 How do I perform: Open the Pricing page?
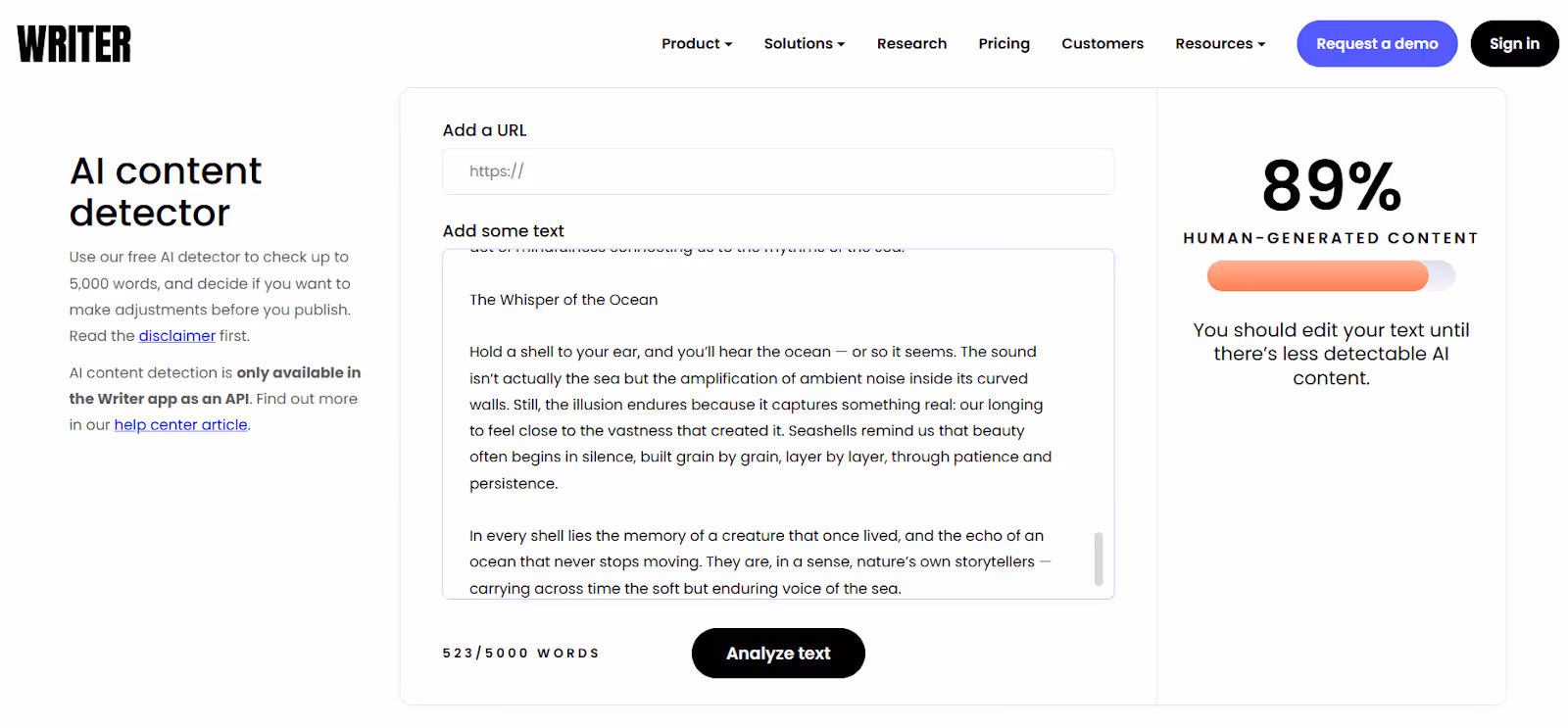(1004, 43)
